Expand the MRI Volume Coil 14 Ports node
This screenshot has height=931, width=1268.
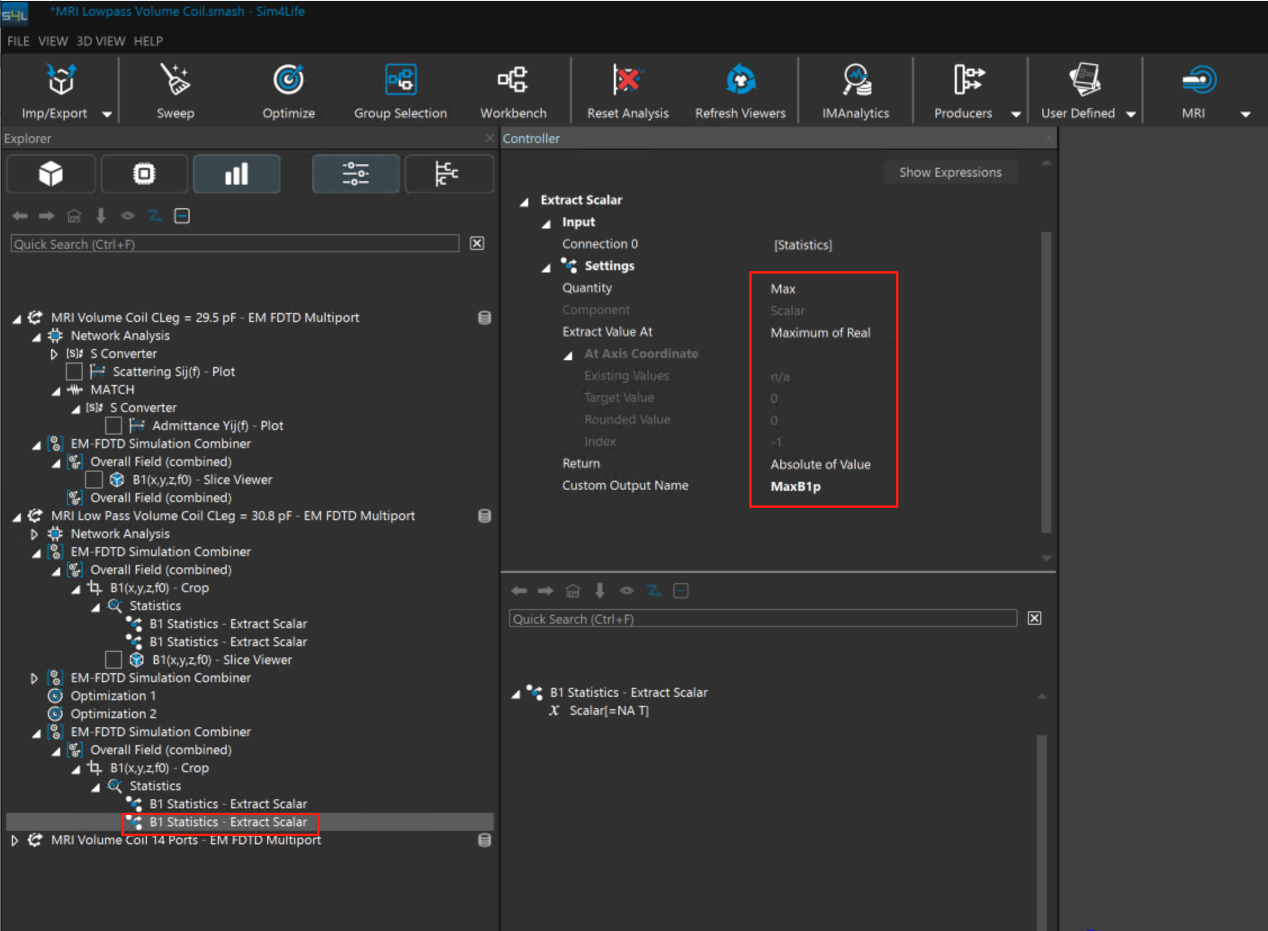(x=16, y=841)
